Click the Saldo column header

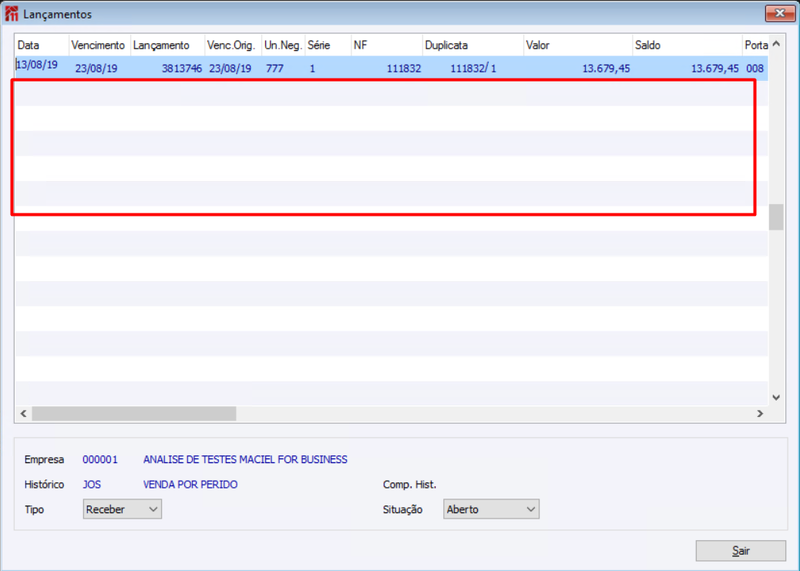pyautogui.click(x=687, y=45)
